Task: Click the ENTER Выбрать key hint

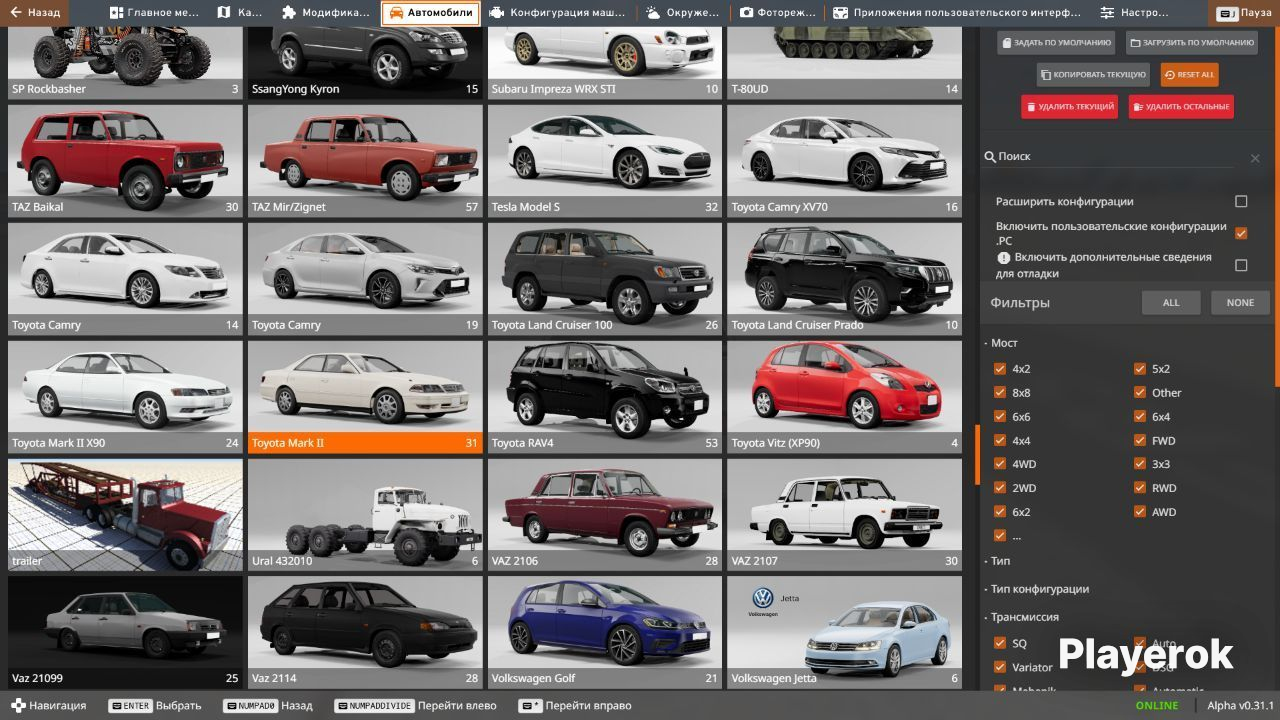Action: pos(155,706)
